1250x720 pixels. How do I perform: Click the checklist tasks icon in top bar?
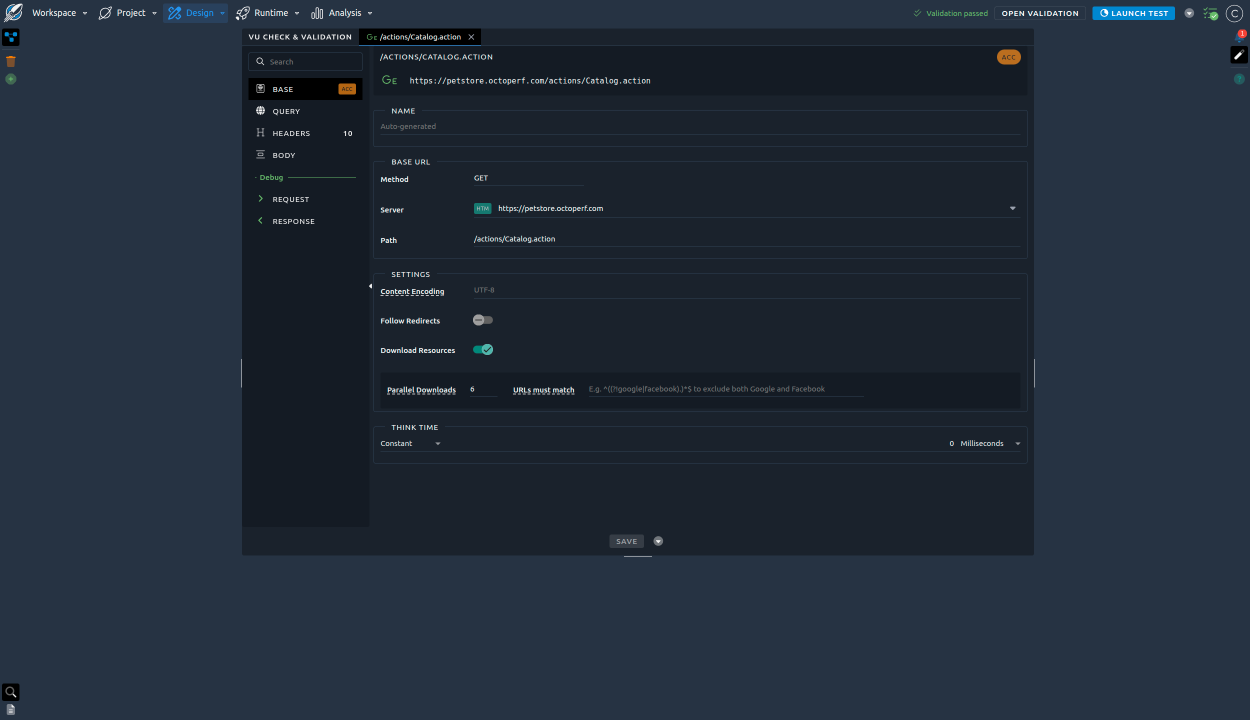pyautogui.click(x=1211, y=13)
